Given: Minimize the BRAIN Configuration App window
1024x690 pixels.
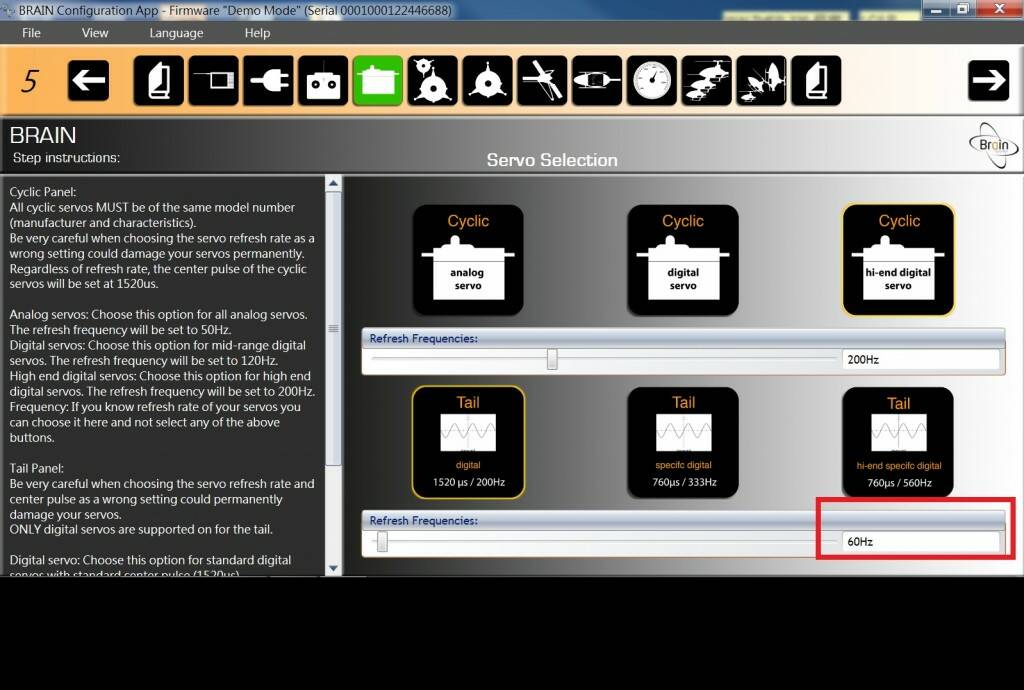Looking at the screenshot, I should pyautogui.click(x=936, y=9).
